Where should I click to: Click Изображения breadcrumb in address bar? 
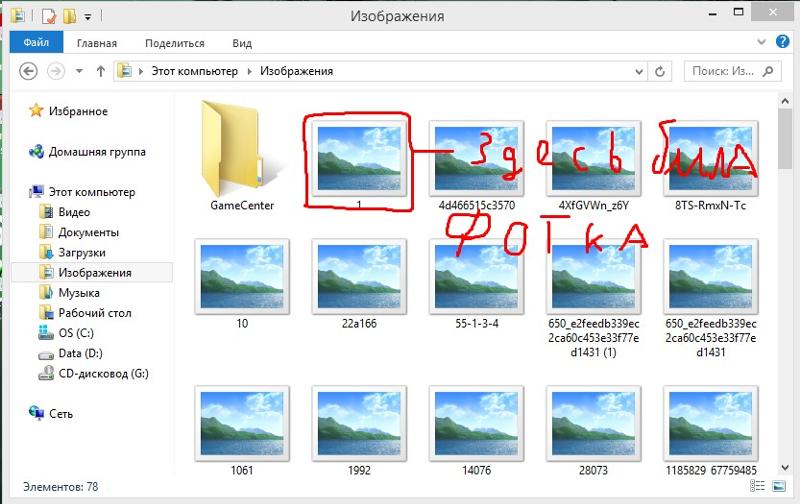(296, 71)
